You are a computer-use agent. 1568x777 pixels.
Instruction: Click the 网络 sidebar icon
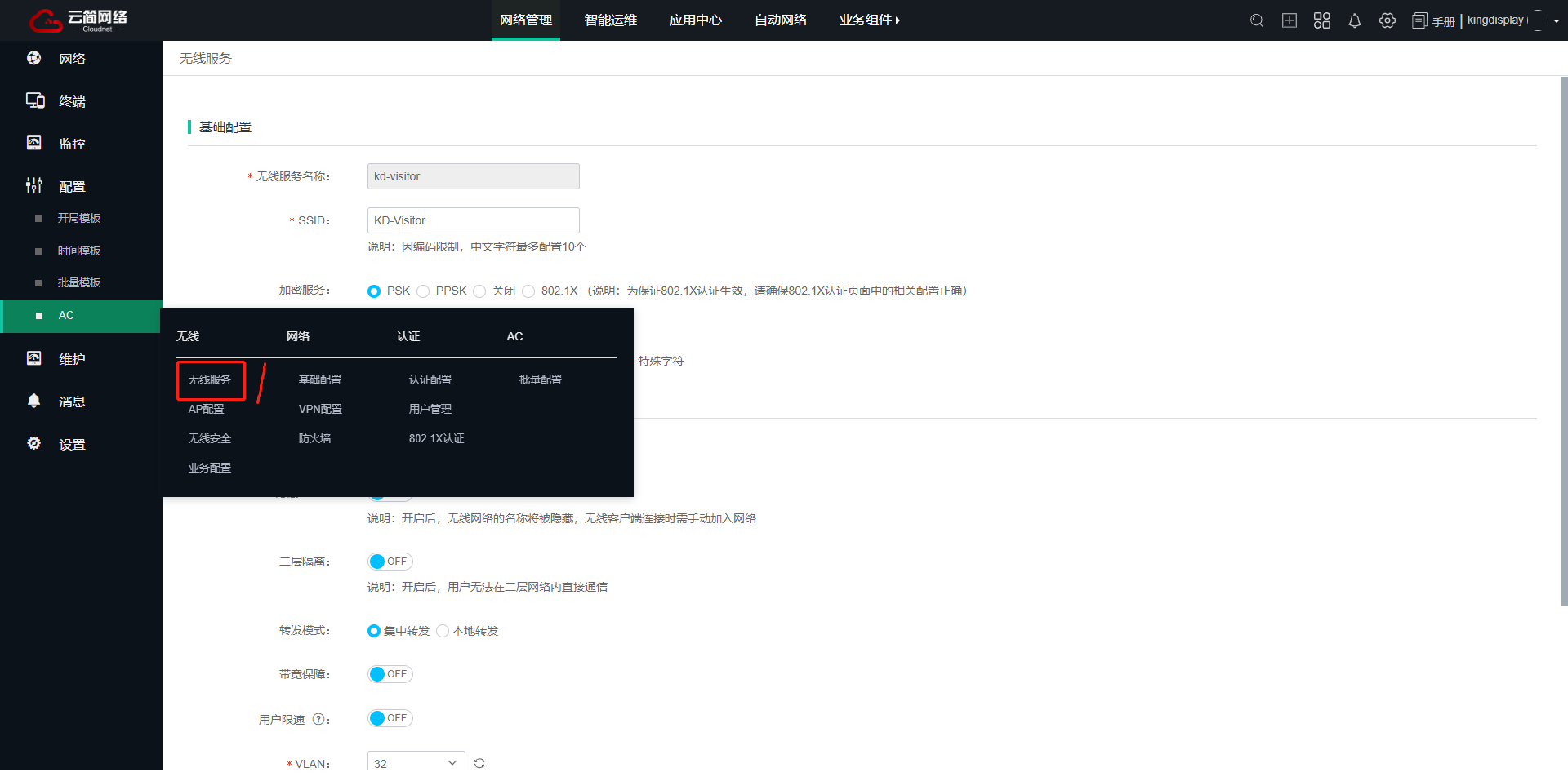34,58
